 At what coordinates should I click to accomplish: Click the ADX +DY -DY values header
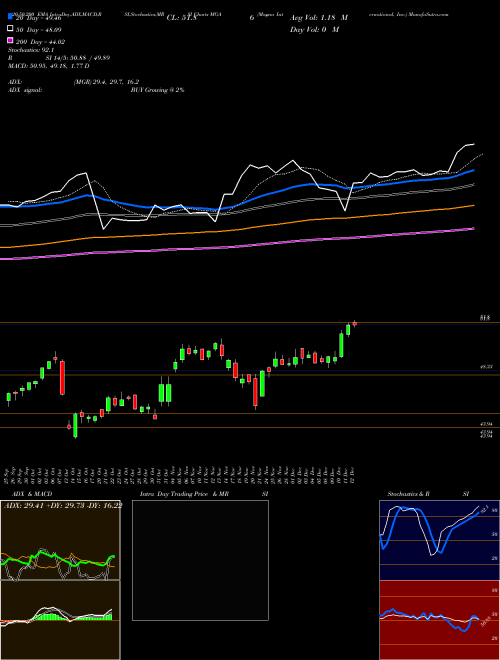(x=63, y=505)
